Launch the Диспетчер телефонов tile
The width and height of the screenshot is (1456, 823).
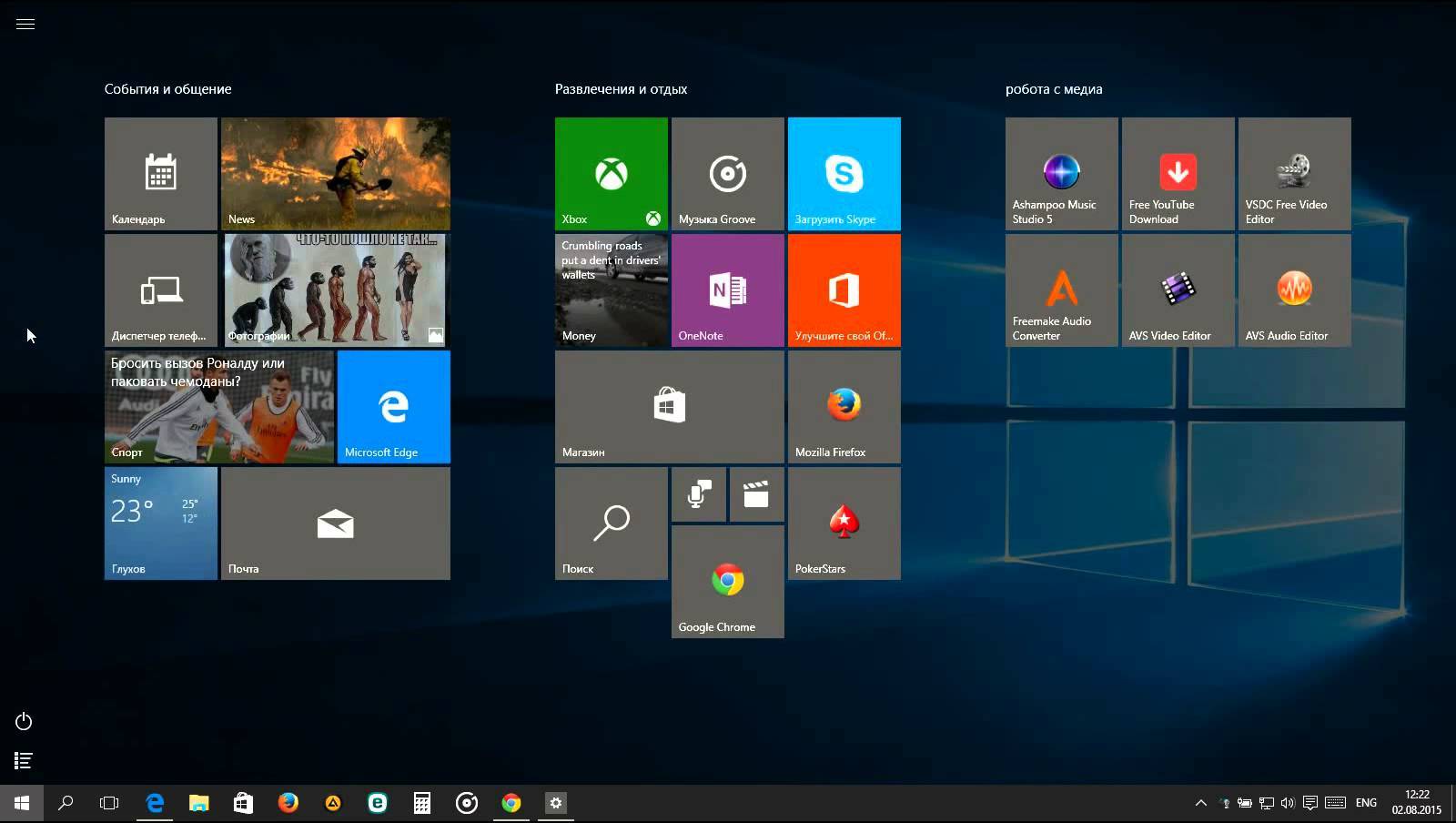161,290
